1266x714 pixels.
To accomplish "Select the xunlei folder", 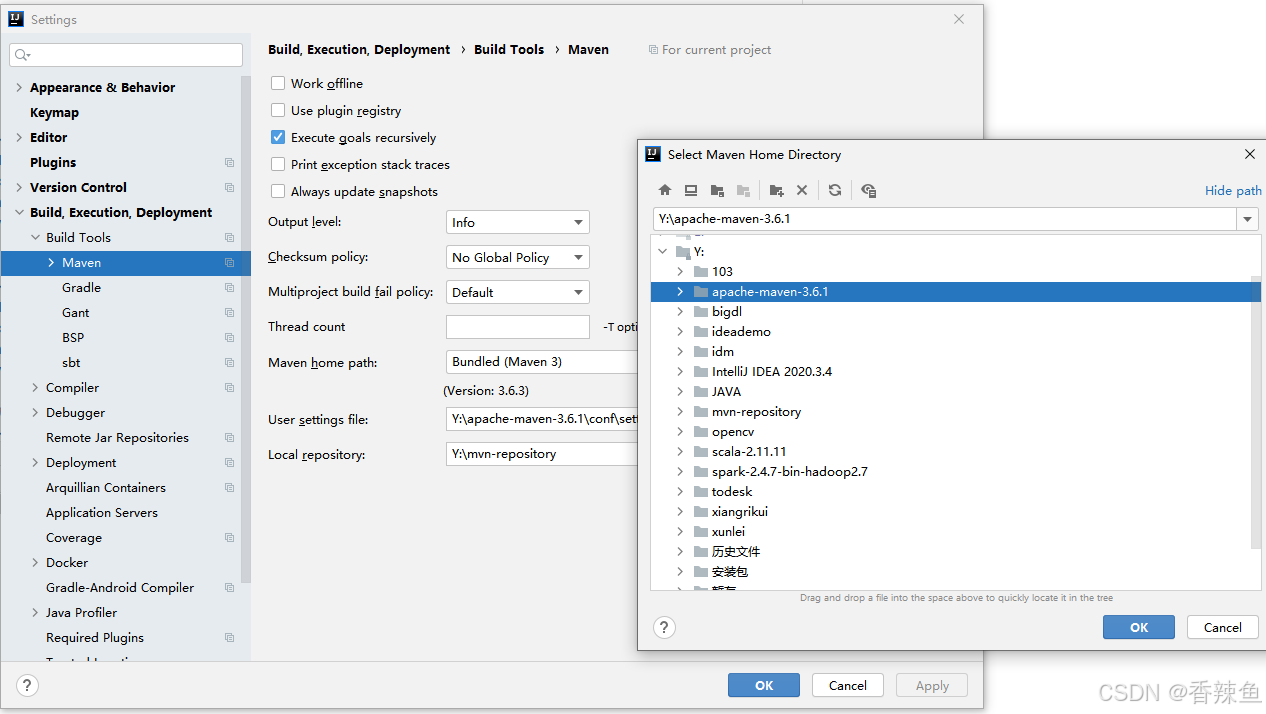I will tap(728, 532).
